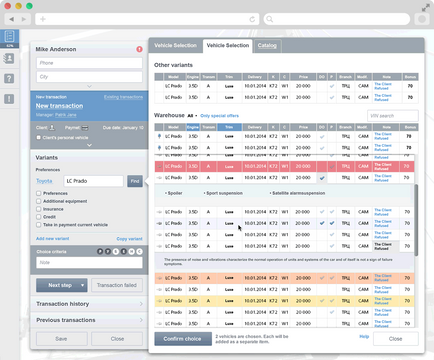Enable the Preferences checkbox

39,193
